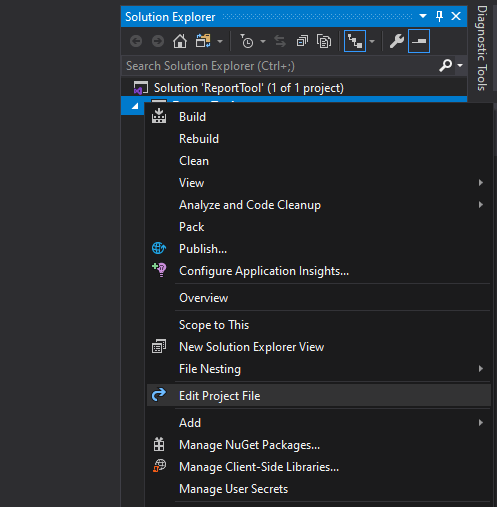Select Edit Project File
This screenshot has width=497, height=507.
pos(220,396)
